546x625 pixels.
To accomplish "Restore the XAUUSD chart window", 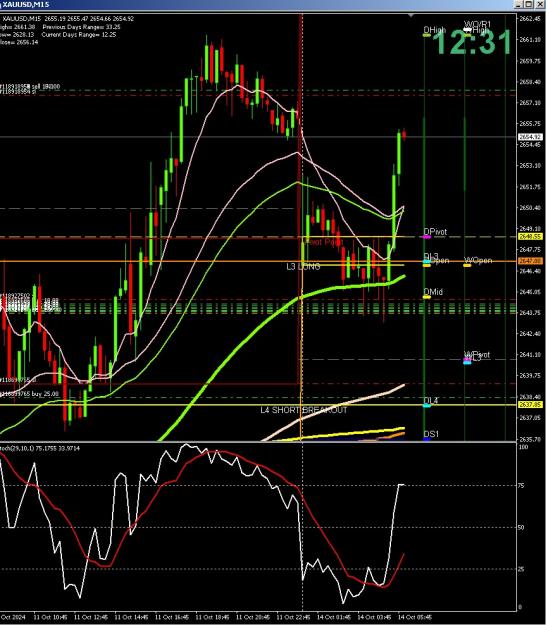I will pyautogui.click(x=528, y=4).
